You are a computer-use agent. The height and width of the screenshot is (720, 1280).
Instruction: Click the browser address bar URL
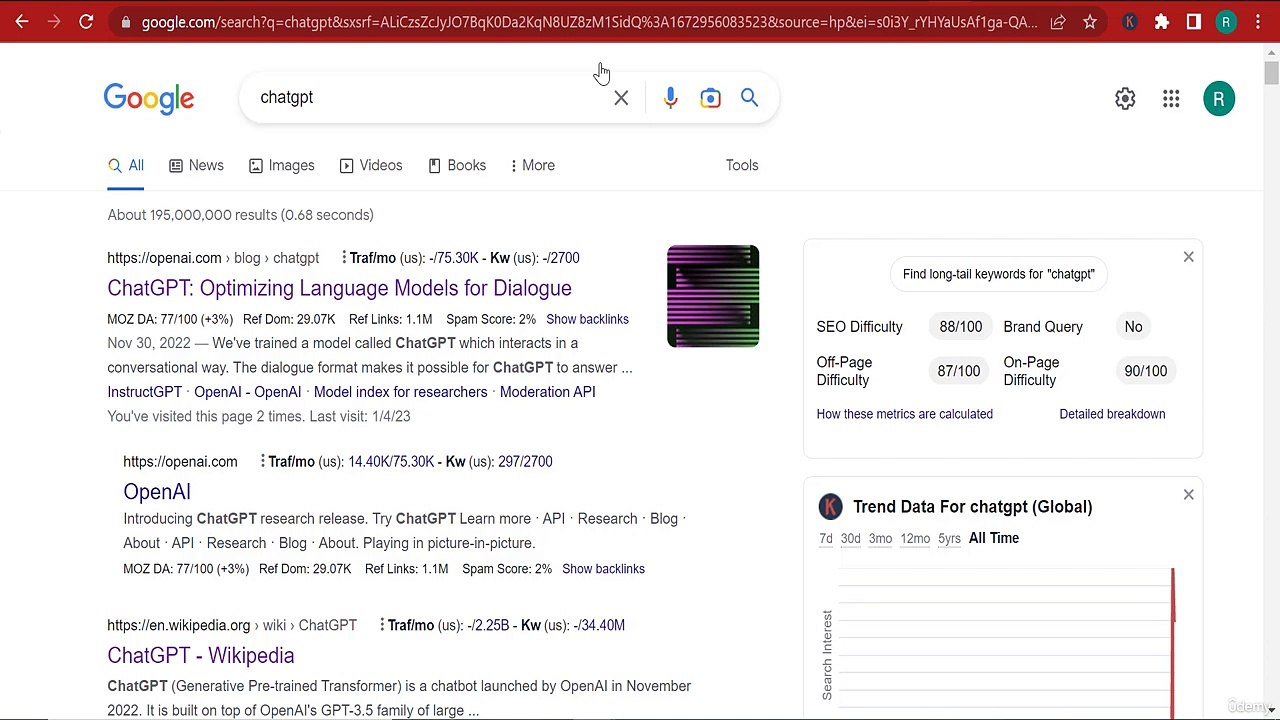click(x=589, y=21)
